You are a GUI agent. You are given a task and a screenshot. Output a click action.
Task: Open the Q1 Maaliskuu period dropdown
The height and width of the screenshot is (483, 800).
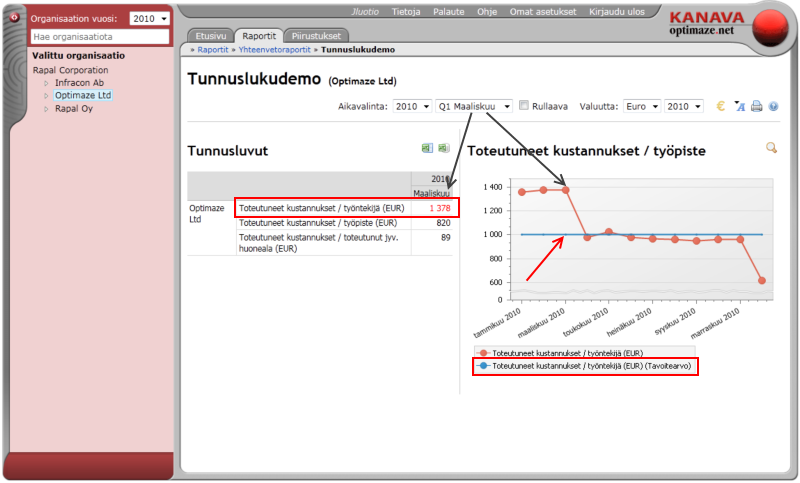click(x=475, y=105)
